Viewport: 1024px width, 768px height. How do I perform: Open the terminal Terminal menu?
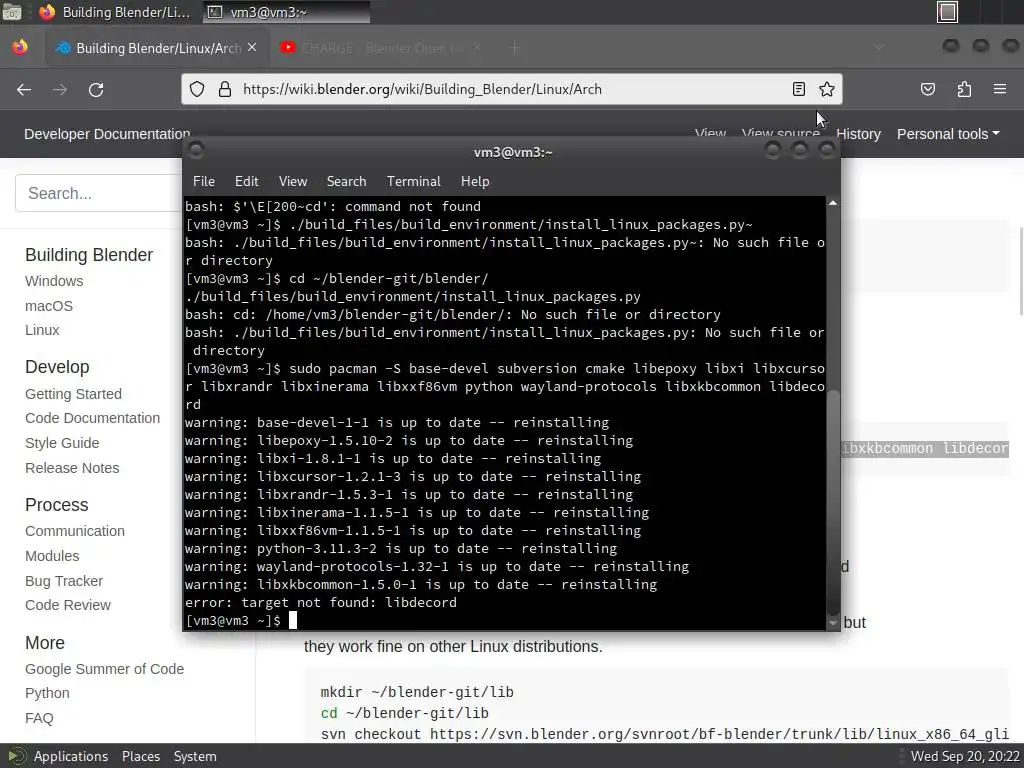[x=413, y=182]
